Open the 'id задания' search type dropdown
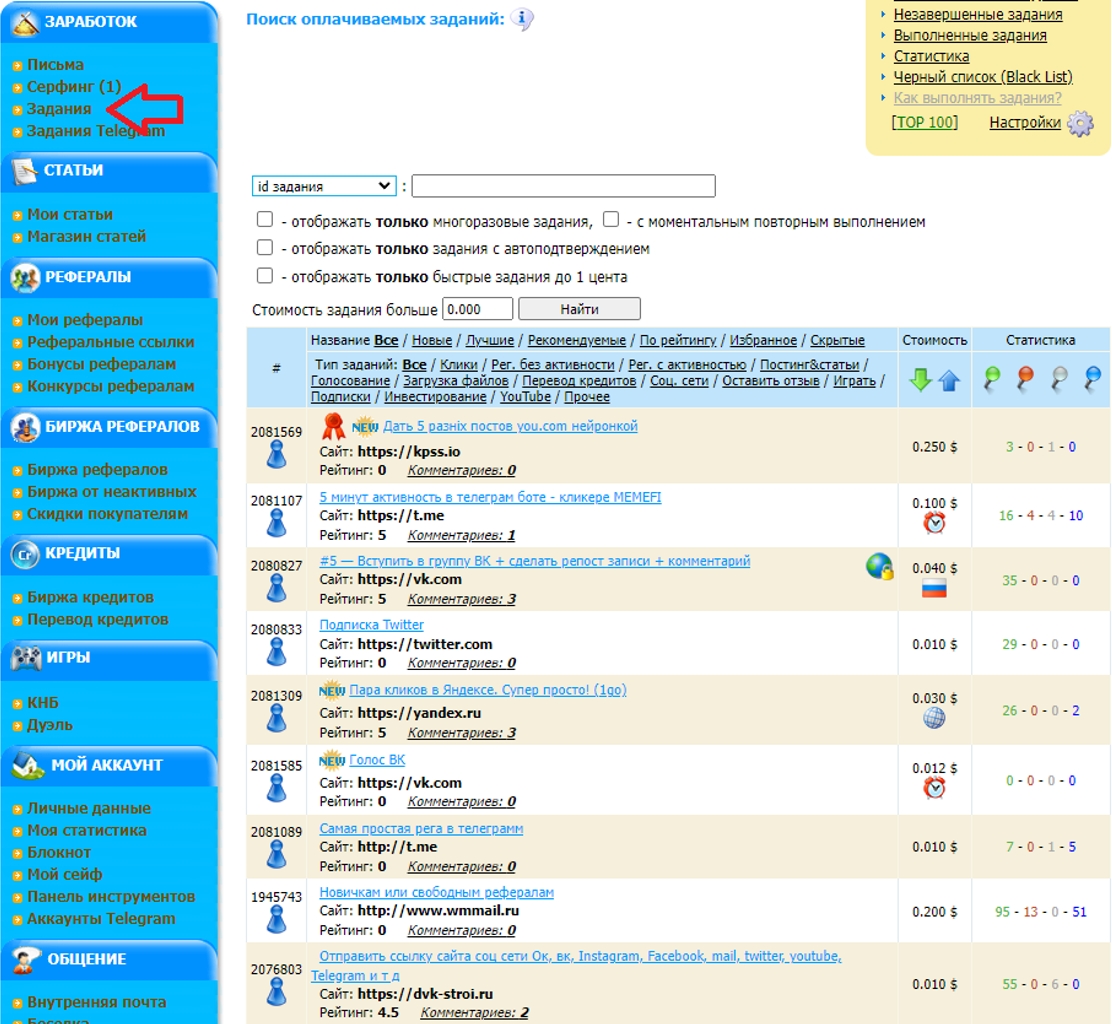The height and width of the screenshot is (1024, 1112). tap(324, 186)
